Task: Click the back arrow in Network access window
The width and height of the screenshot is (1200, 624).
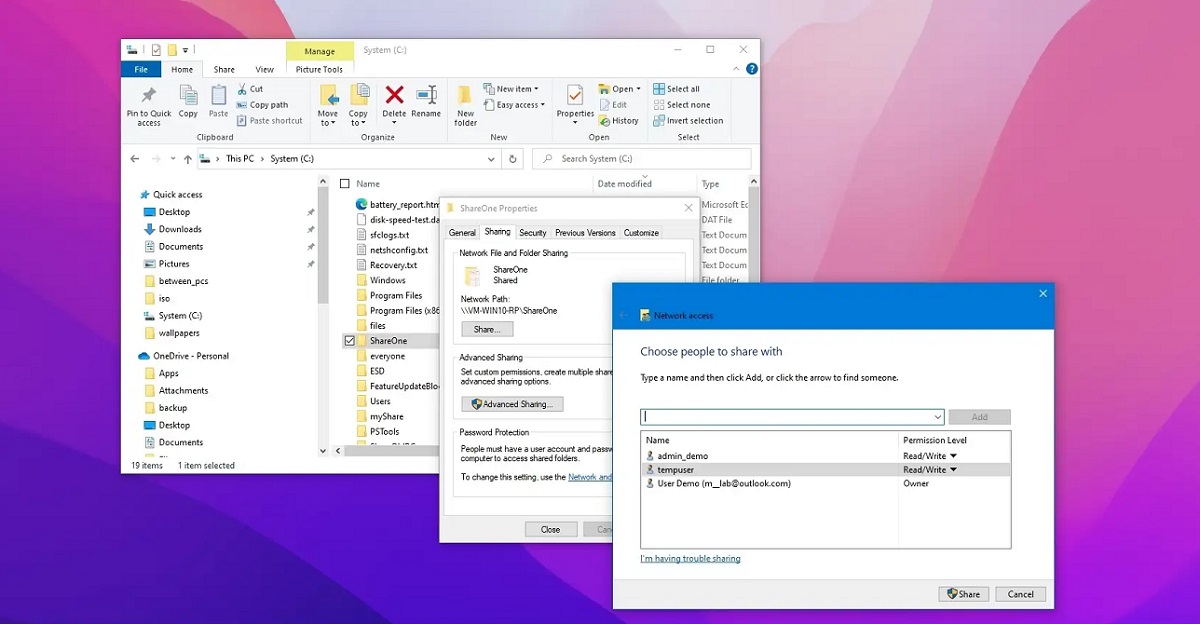Action: [x=623, y=315]
